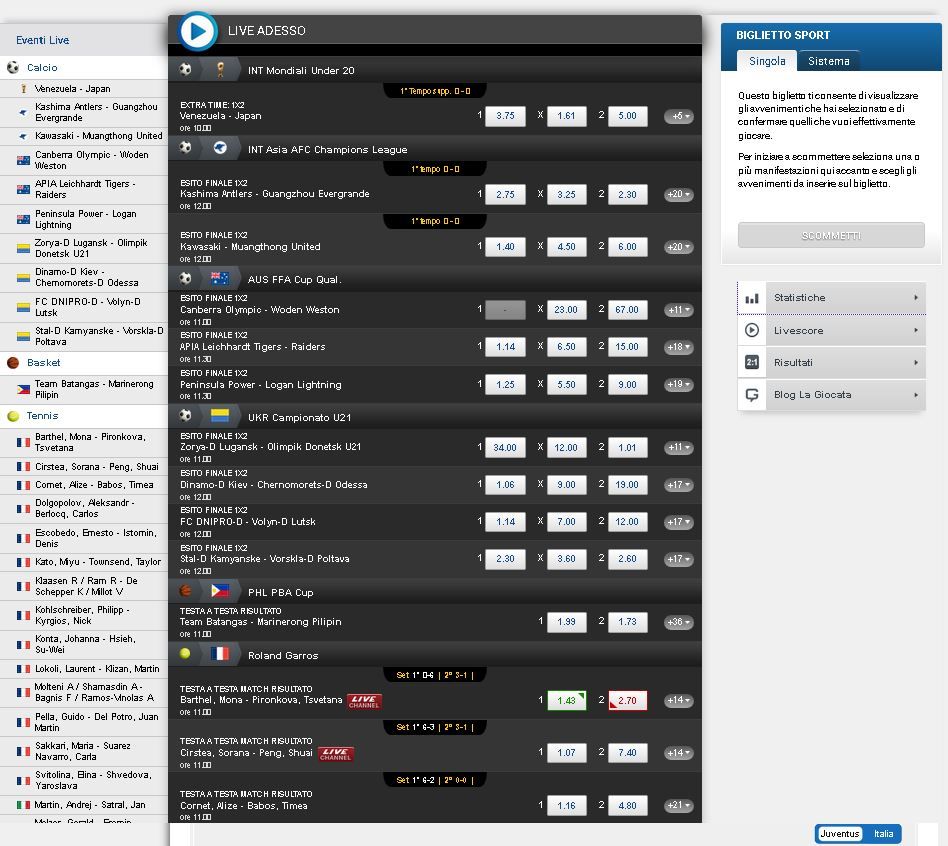Select odds 67.00 for Woden Weston

point(628,310)
